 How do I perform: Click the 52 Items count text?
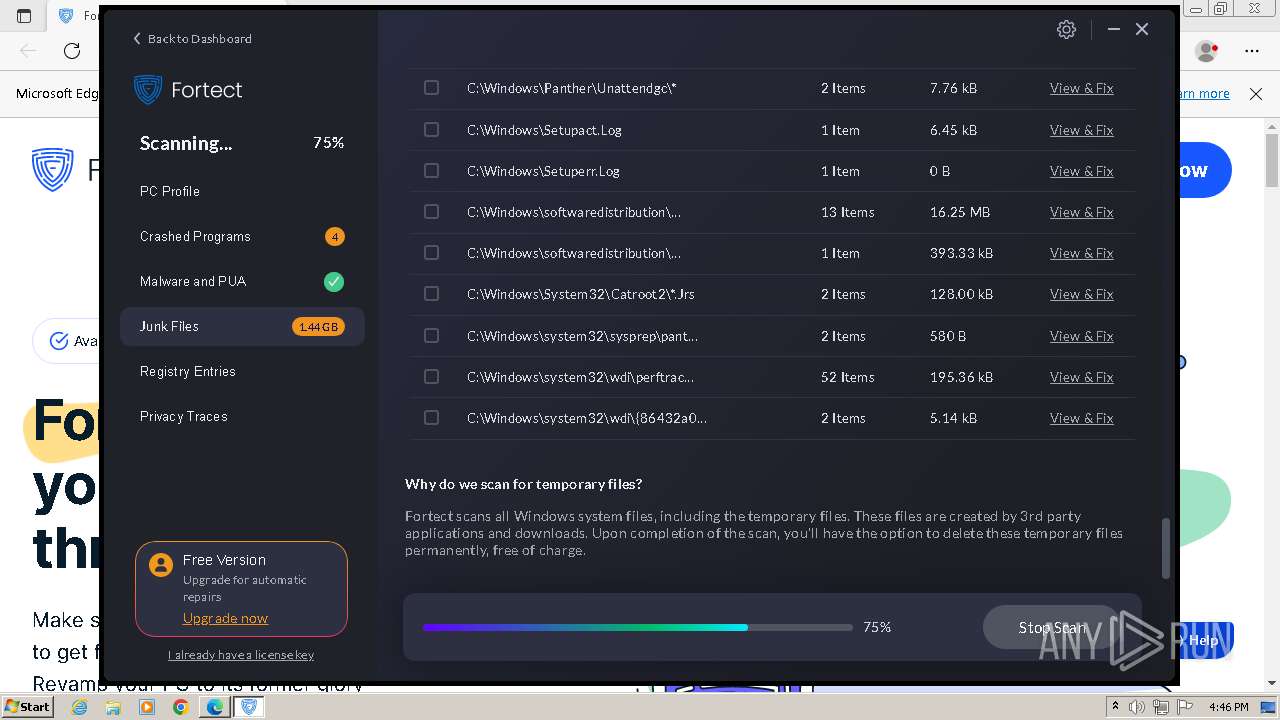pyautogui.click(x=848, y=377)
